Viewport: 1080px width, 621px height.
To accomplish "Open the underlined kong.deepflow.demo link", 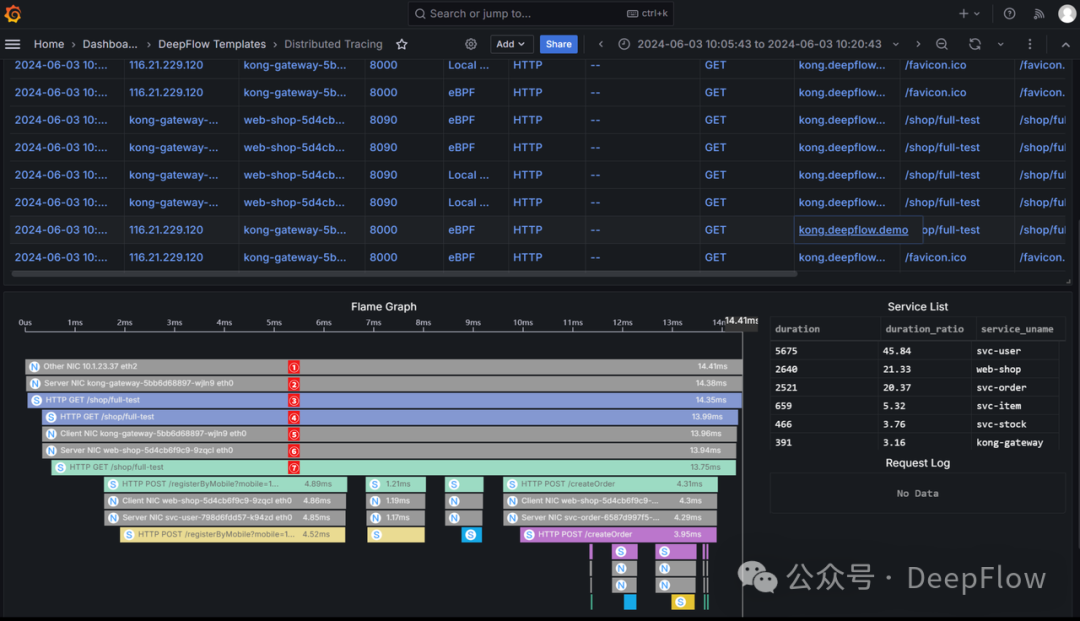I will pyautogui.click(x=853, y=230).
